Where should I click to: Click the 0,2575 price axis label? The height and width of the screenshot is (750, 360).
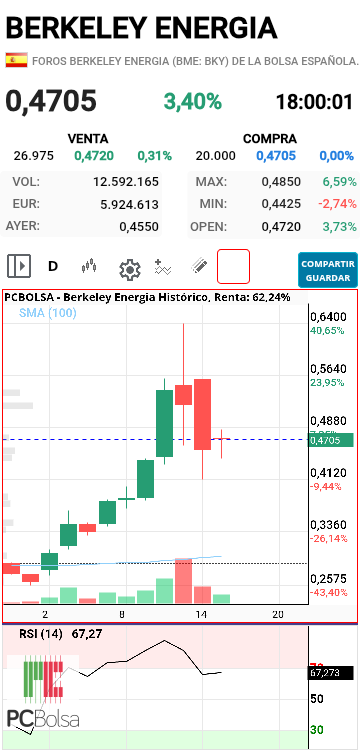point(328,579)
